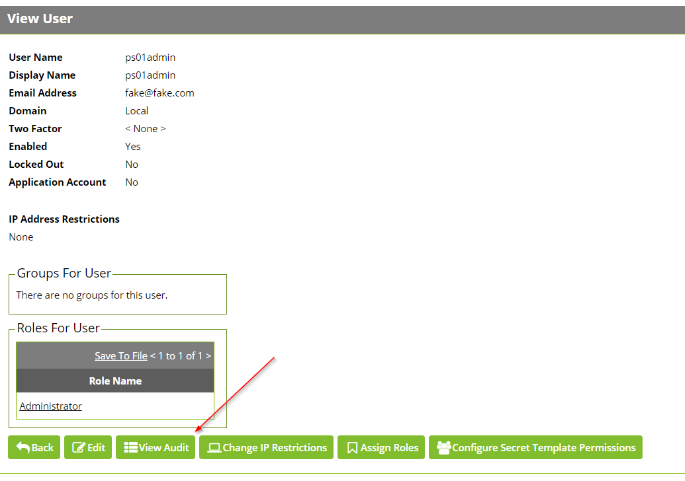Go to next page of roles table
This screenshot has height=481, width=685.
pos(208,355)
